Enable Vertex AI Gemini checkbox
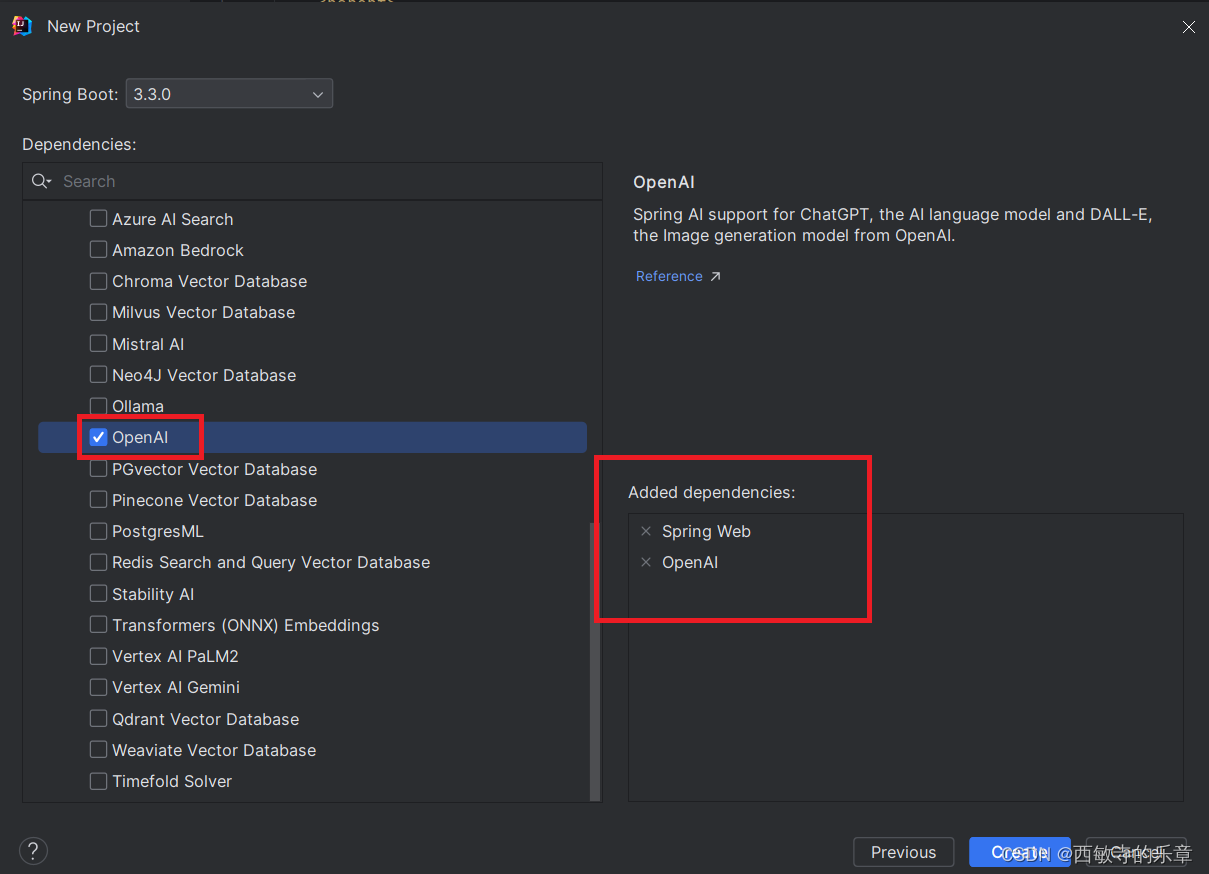1209x874 pixels. point(98,687)
